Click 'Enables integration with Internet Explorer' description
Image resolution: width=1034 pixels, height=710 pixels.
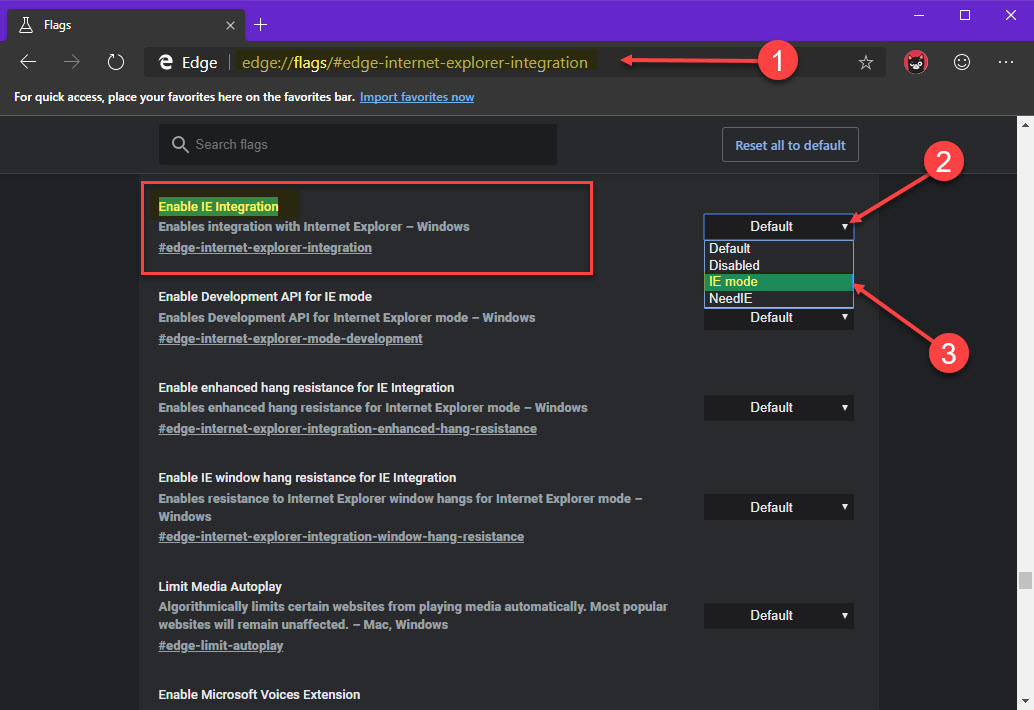click(x=314, y=227)
